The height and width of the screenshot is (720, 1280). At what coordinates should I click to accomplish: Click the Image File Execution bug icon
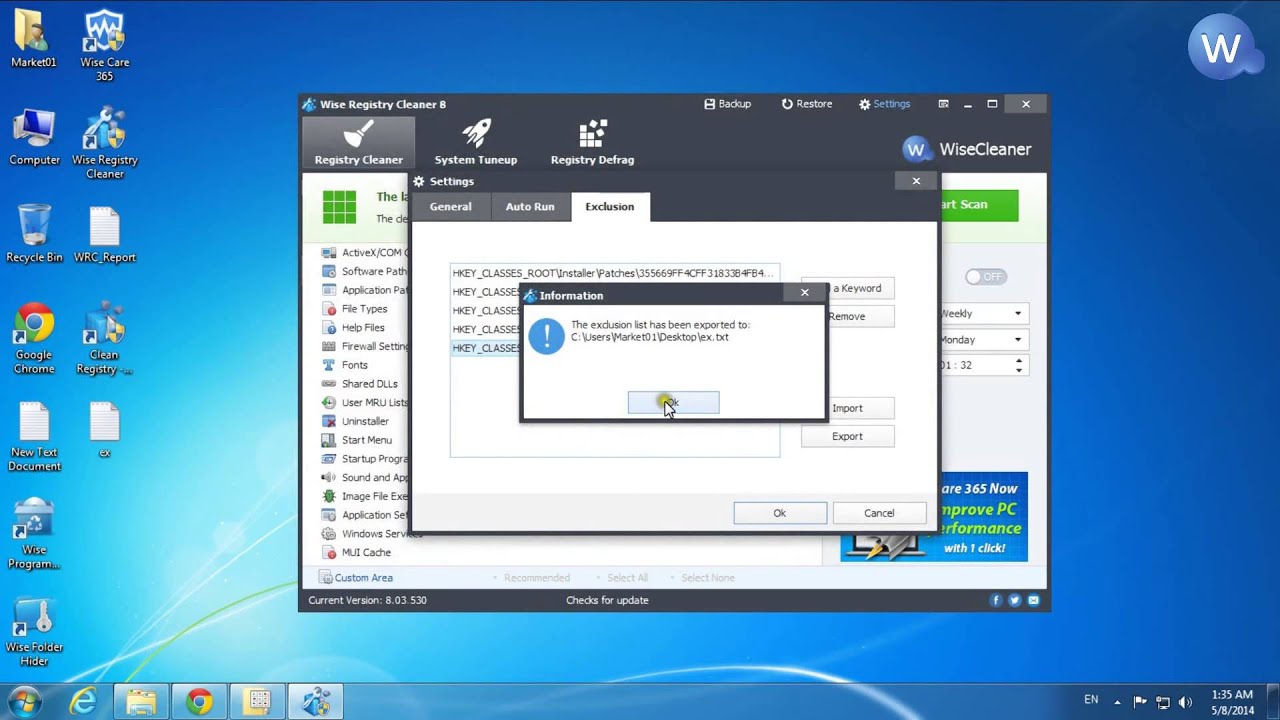329,496
